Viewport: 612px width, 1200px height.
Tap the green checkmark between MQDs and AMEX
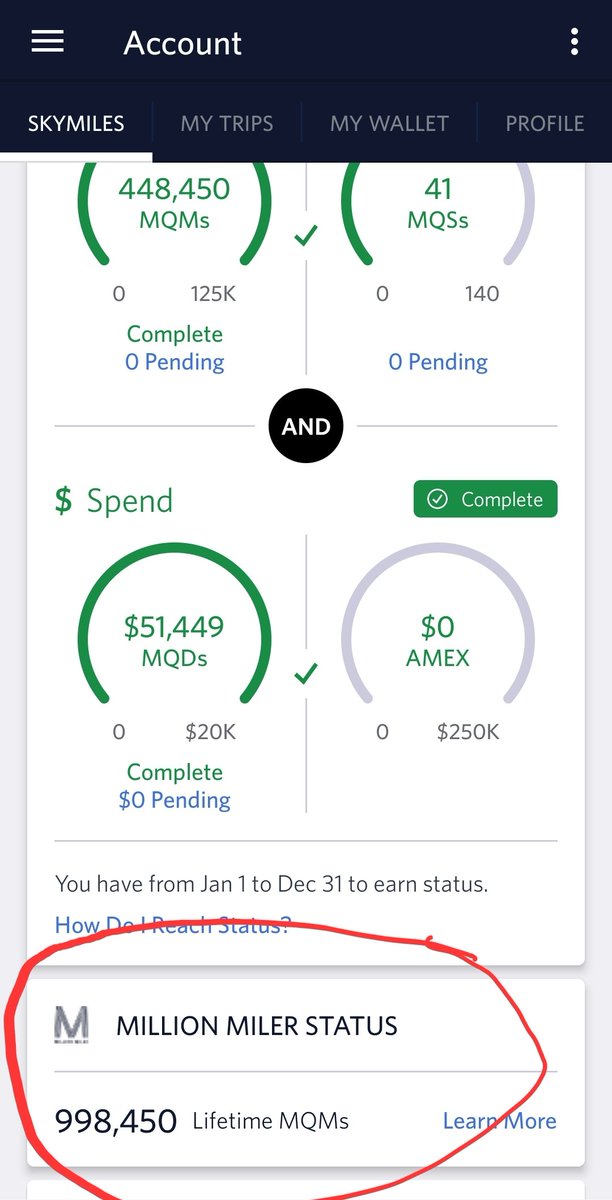pos(306,676)
